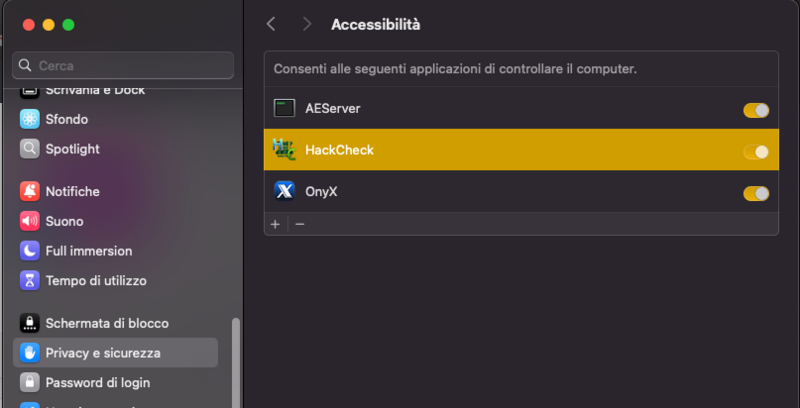This screenshot has width=800, height=408.
Task: Add an application with the plus button
Action: (x=275, y=224)
